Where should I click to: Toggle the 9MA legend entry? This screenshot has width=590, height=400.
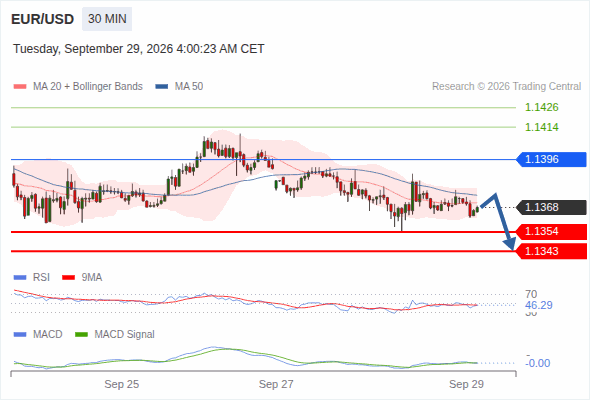82,278
